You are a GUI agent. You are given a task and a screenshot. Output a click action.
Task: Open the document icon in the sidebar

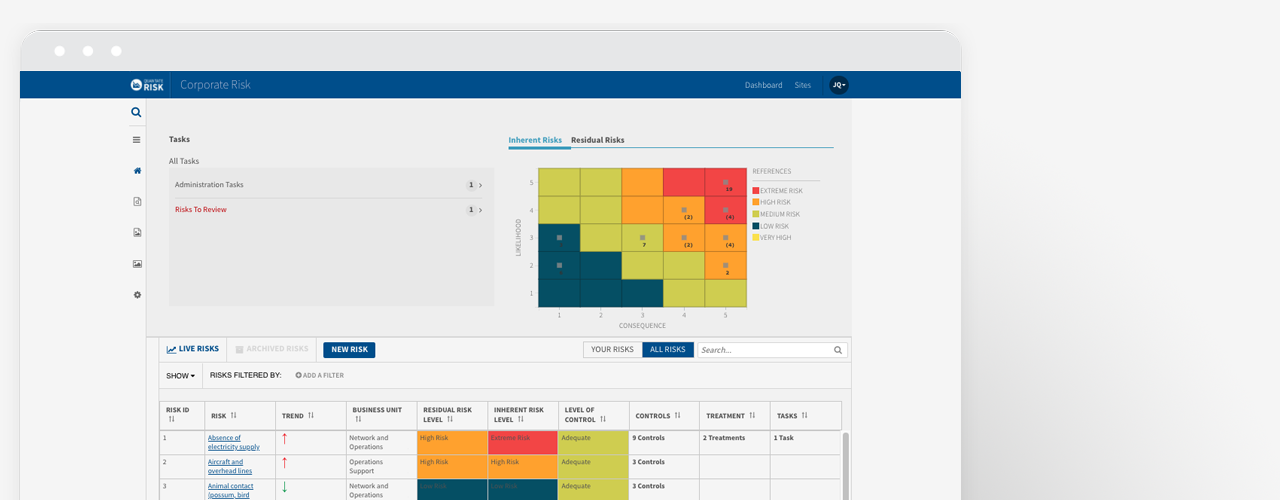pyautogui.click(x=137, y=201)
